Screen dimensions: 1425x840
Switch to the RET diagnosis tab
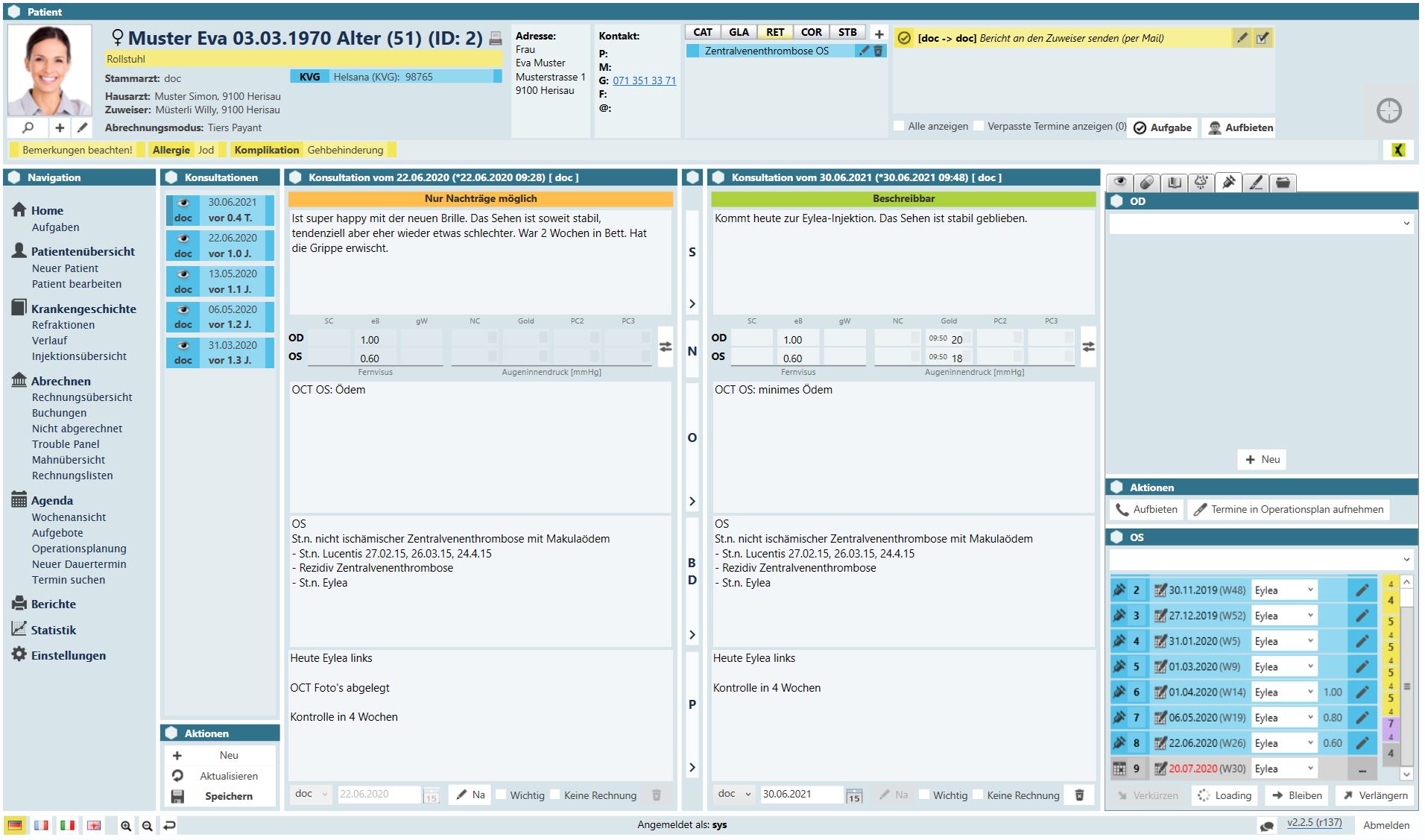tap(774, 32)
